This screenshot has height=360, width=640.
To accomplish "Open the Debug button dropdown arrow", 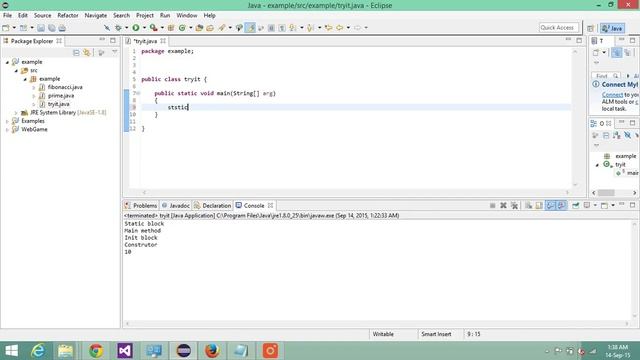I will pyautogui.click(x=127, y=28).
